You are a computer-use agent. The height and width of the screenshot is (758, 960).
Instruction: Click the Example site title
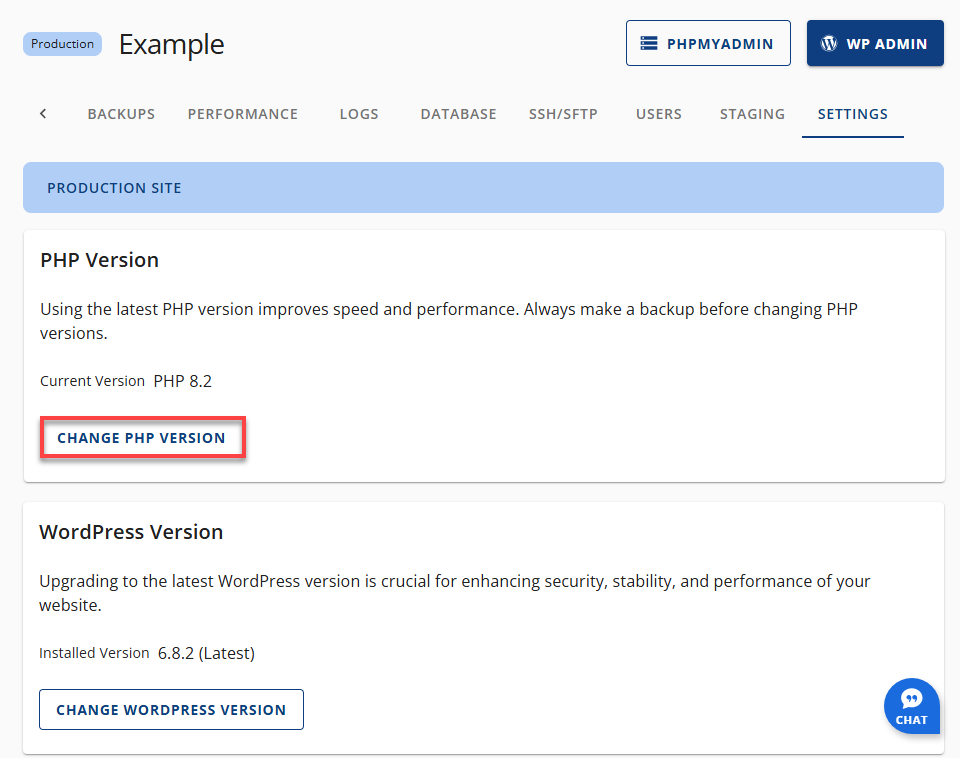[x=171, y=45]
